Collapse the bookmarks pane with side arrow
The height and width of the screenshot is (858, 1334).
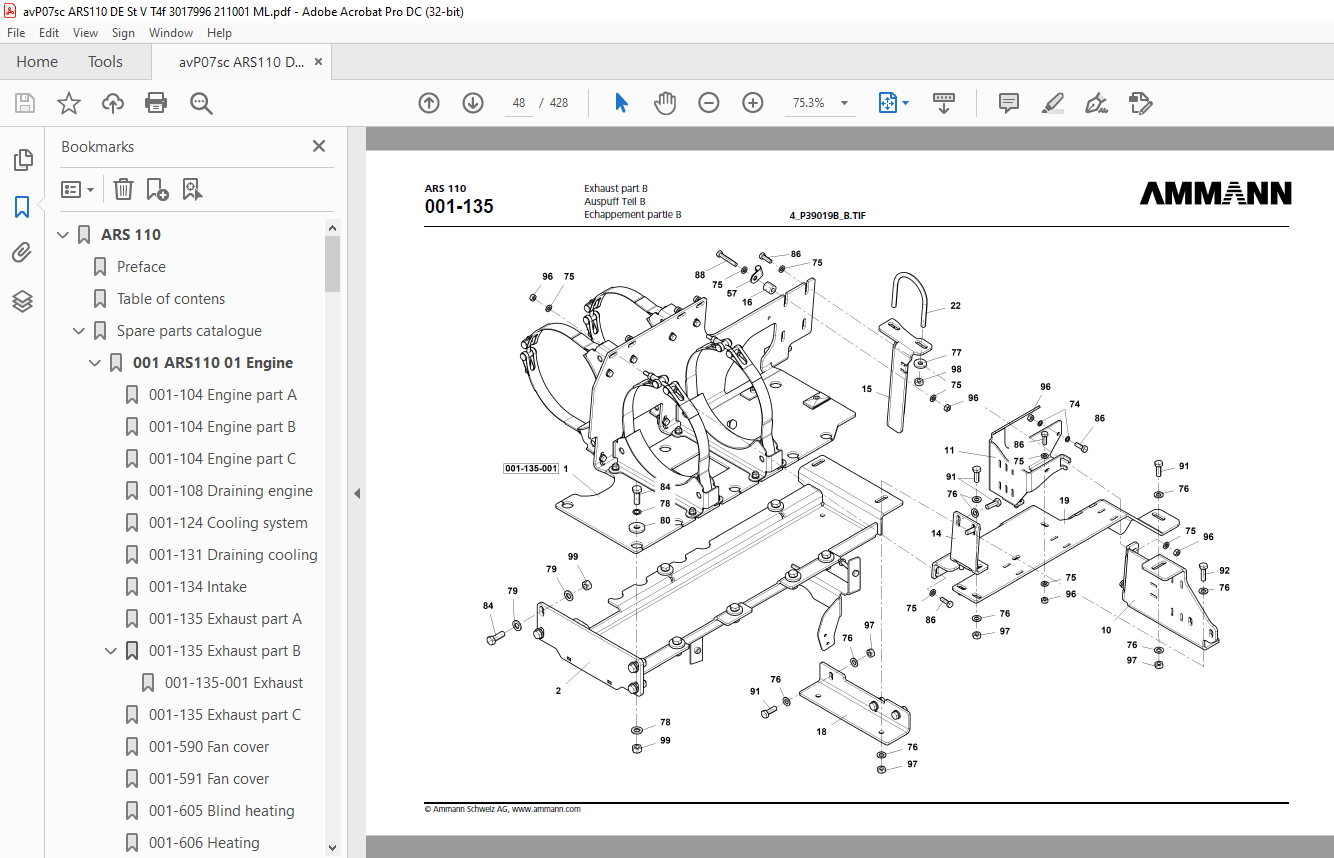click(x=357, y=493)
